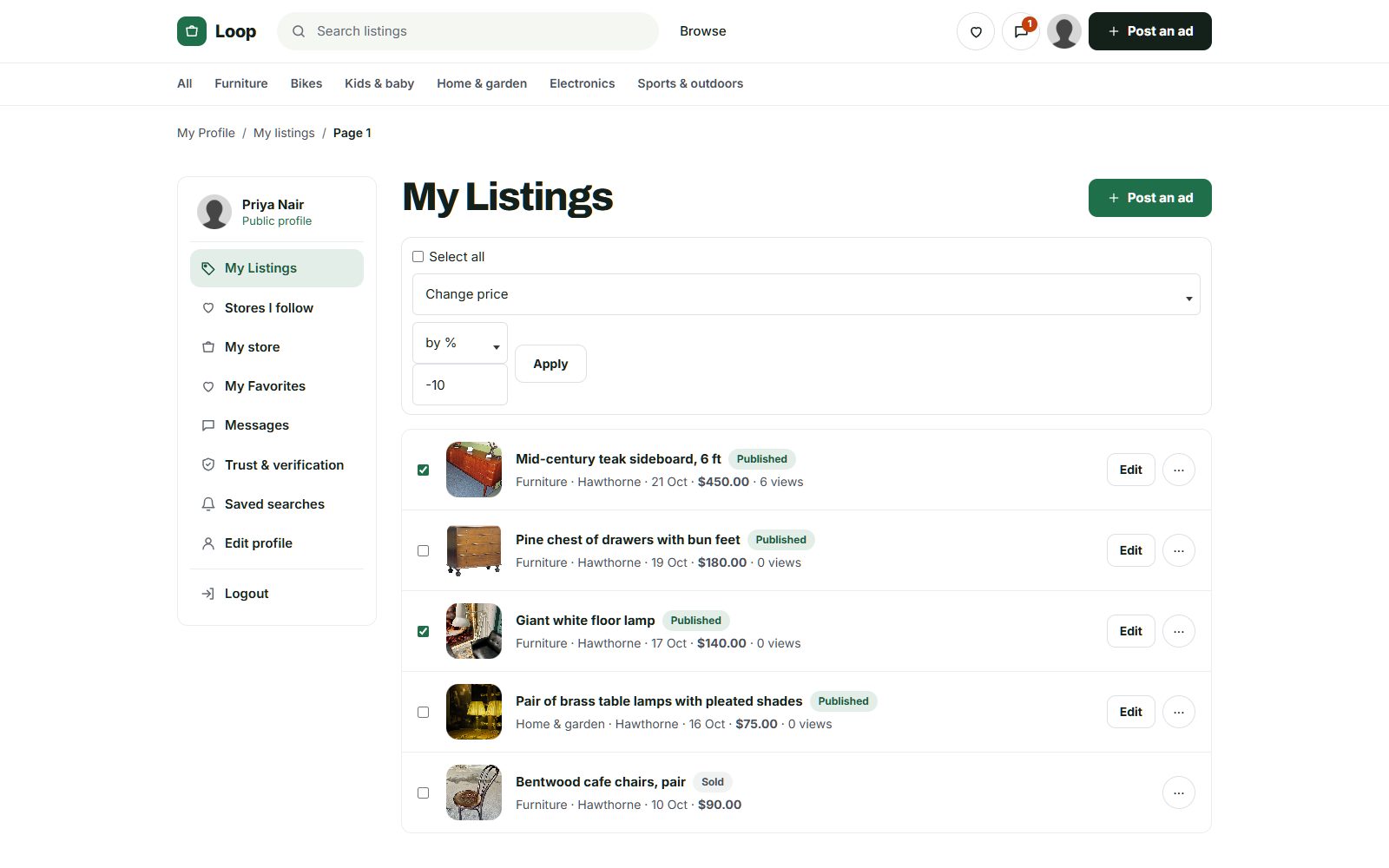
Task: Open favorites via the header heart icon
Action: pos(976,31)
